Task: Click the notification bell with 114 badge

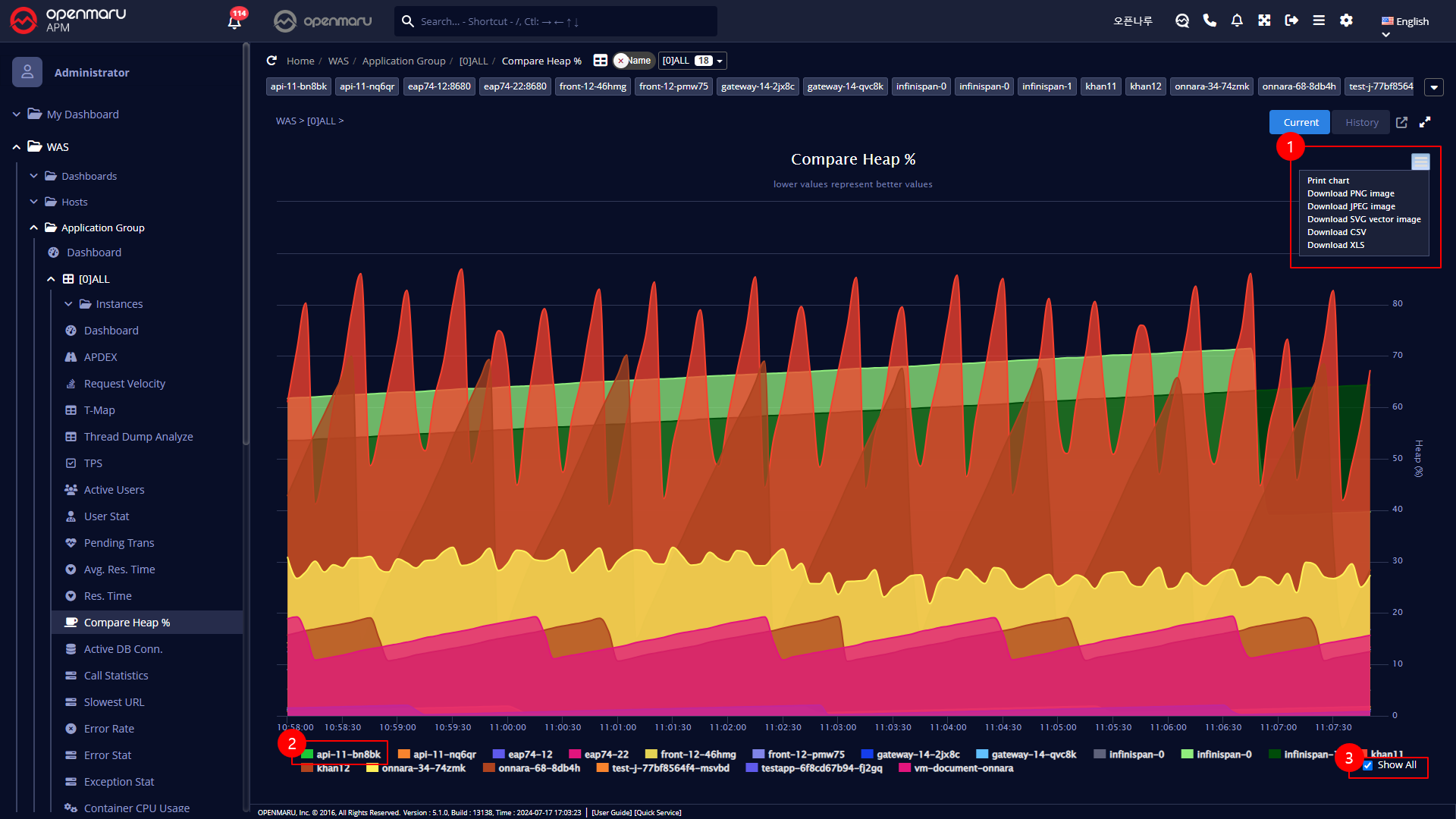Action: click(x=234, y=21)
